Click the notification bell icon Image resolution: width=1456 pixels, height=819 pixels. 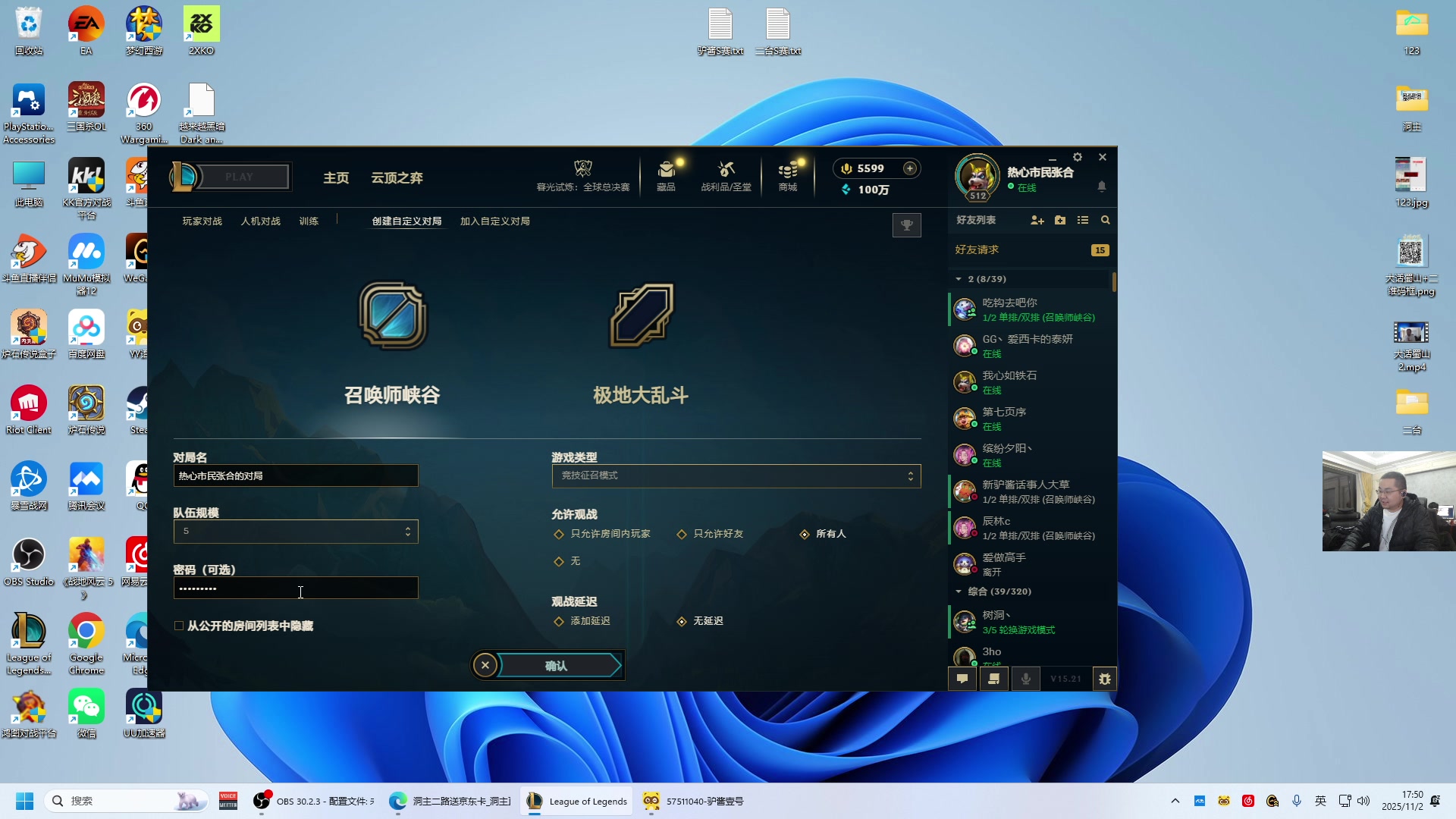[x=1102, y=186]
